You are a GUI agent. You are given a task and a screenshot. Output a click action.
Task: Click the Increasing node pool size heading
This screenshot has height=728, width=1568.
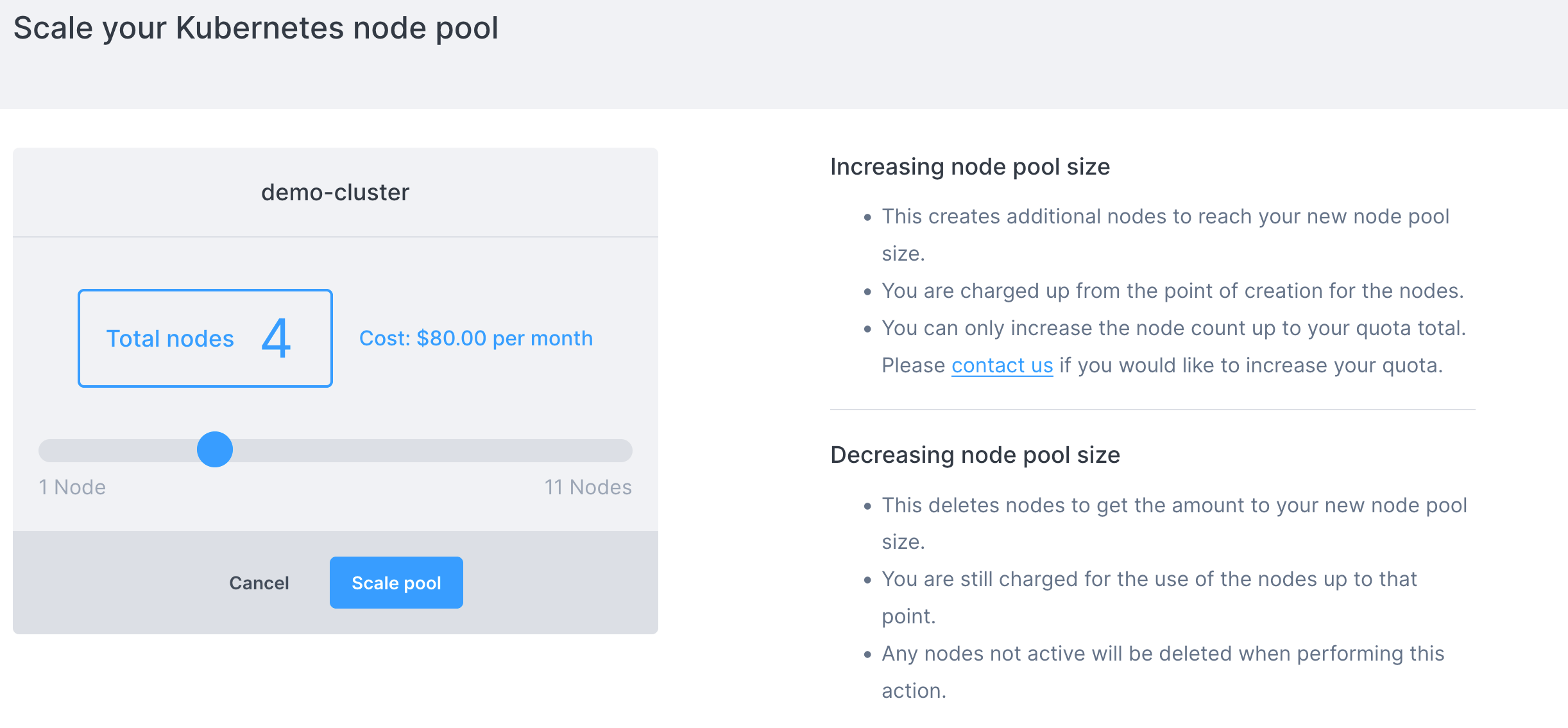(x=969, y=167)
